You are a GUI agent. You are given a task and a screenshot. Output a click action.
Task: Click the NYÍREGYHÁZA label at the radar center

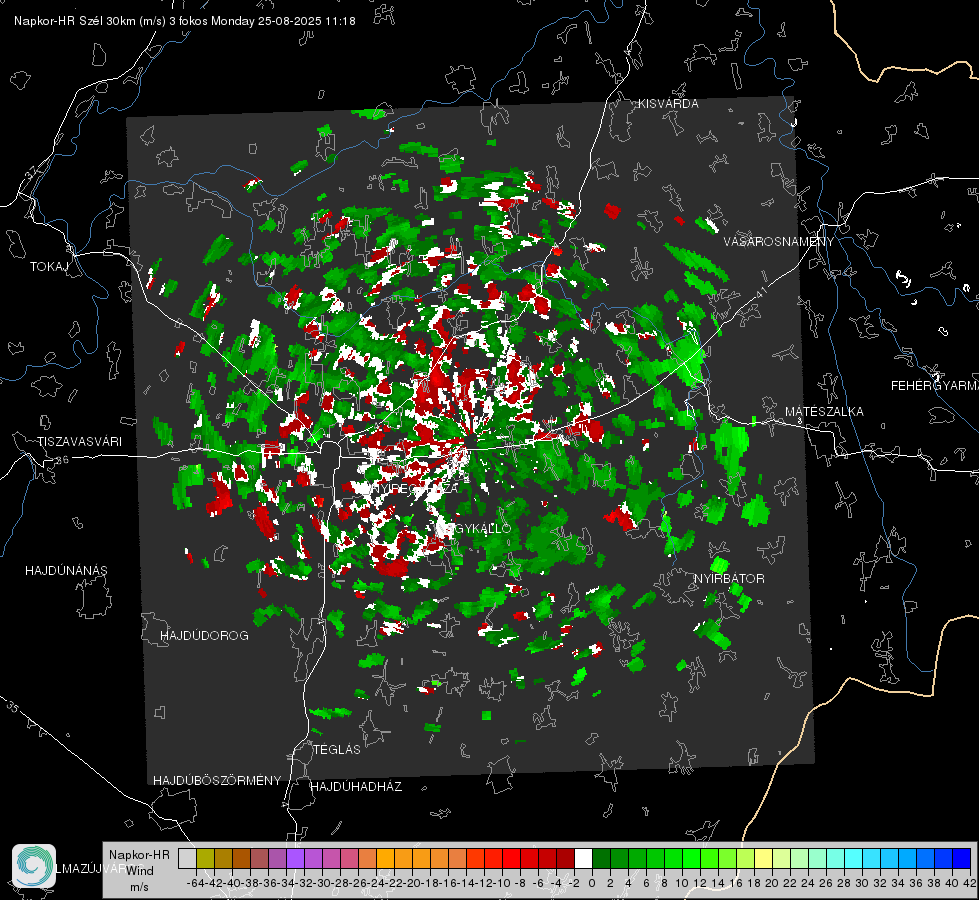[x=416, y=489]
